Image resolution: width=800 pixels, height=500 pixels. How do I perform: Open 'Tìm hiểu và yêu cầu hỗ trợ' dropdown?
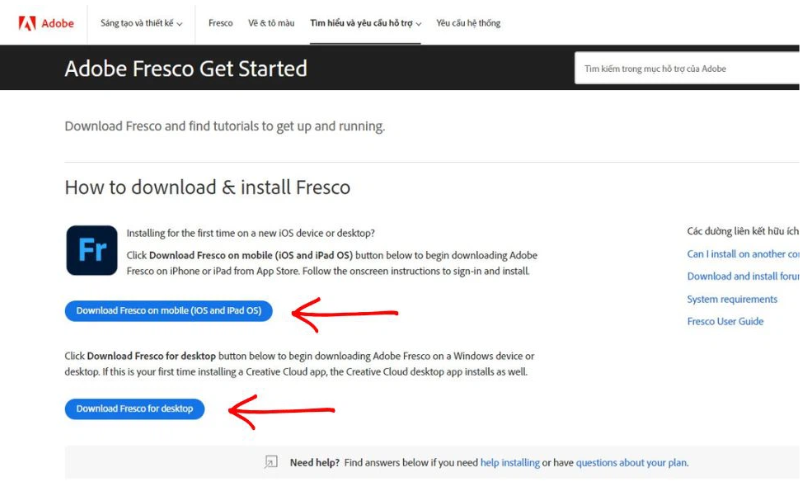click(x=365, y=23)
